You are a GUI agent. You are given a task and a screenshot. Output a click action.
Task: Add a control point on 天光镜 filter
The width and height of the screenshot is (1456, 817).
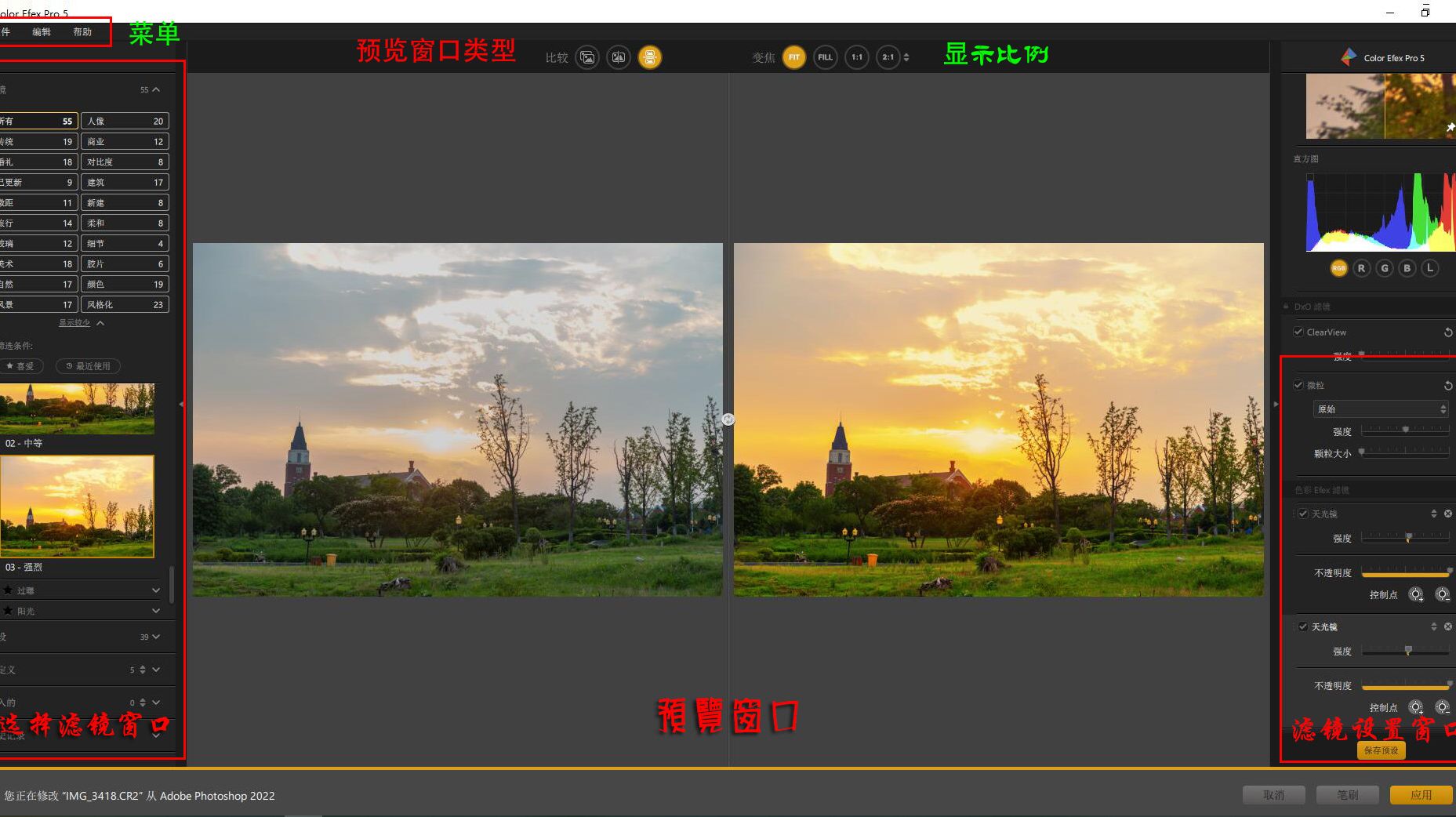click(1416, 594)
